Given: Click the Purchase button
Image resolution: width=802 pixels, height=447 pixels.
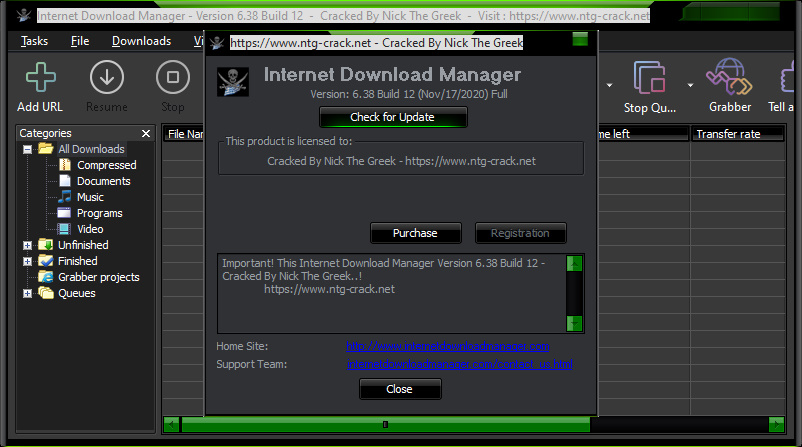Looking at the screenshot, I should point(415,233).
